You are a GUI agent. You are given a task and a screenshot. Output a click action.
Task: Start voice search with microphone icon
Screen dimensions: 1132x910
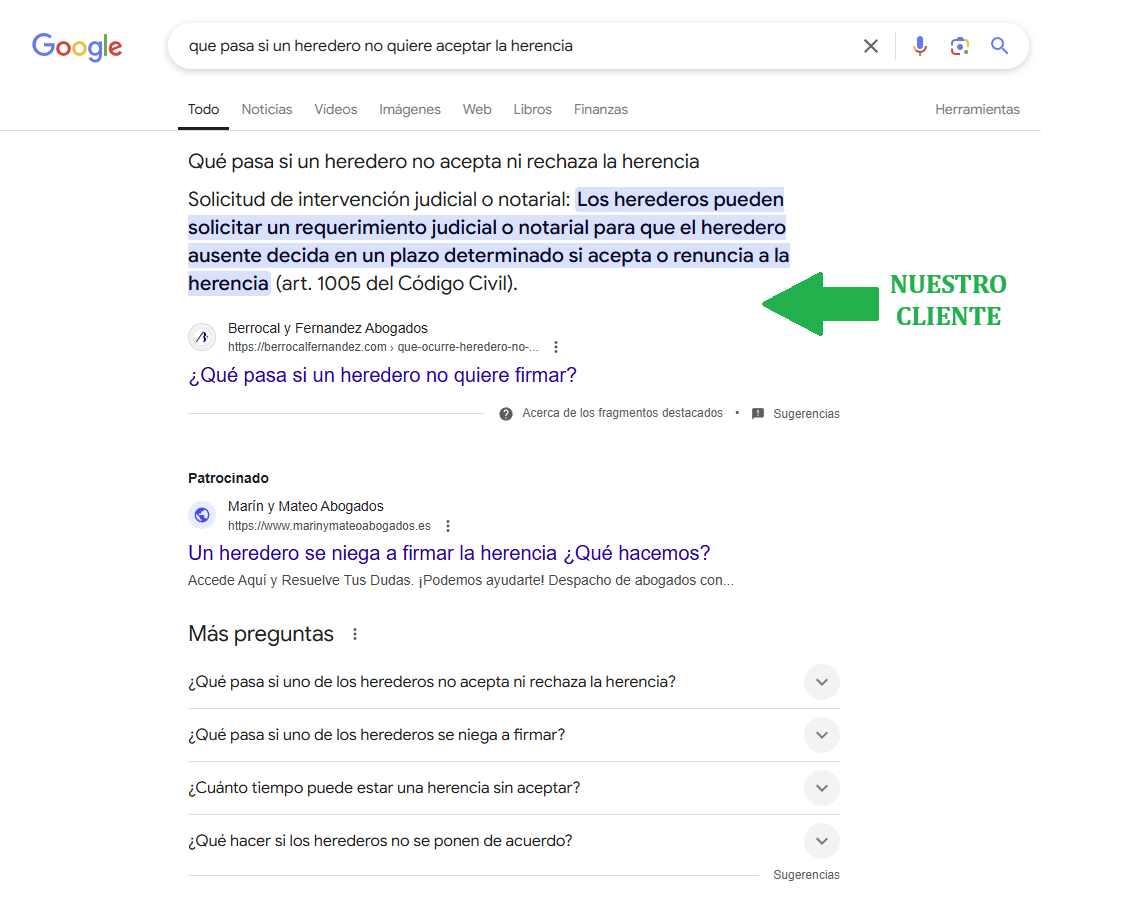919,46
